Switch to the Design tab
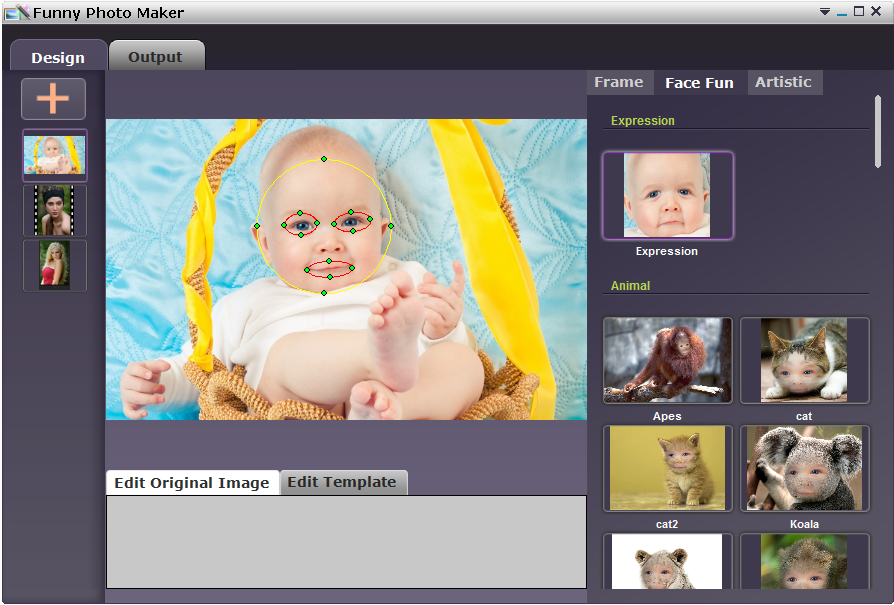 [58, 57]
